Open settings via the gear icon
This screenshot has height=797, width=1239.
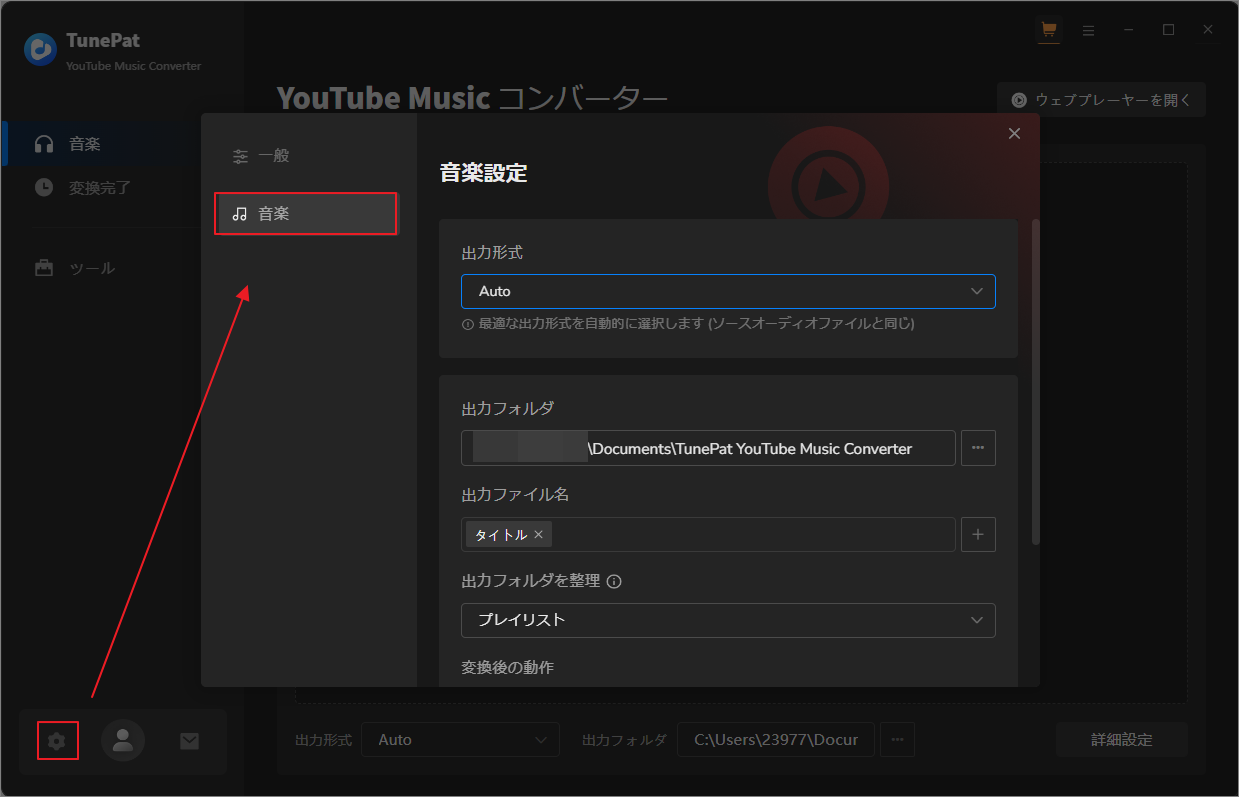(x=57, y=740)
